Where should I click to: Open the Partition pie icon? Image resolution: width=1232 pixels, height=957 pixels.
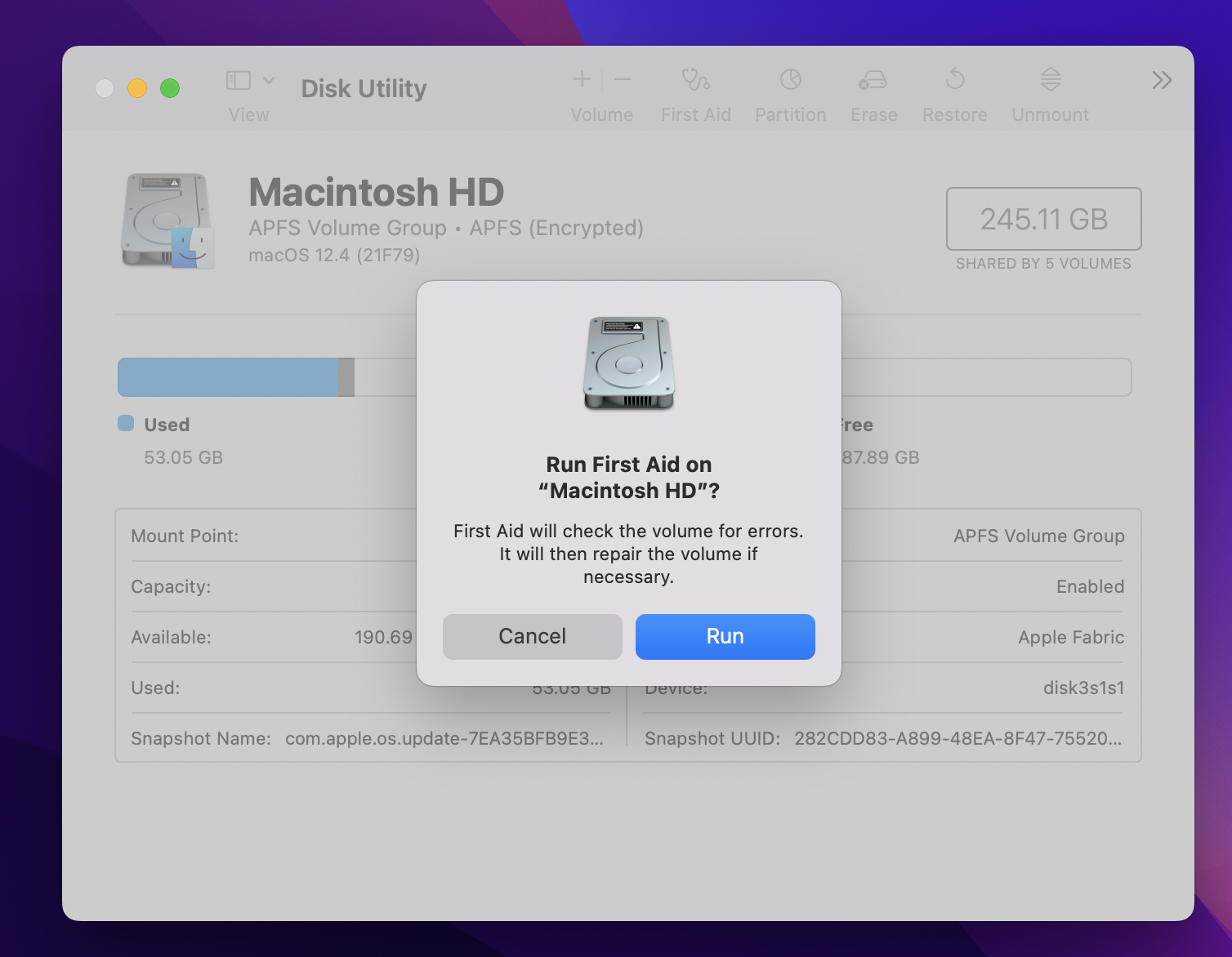click(x=791, y=79)
